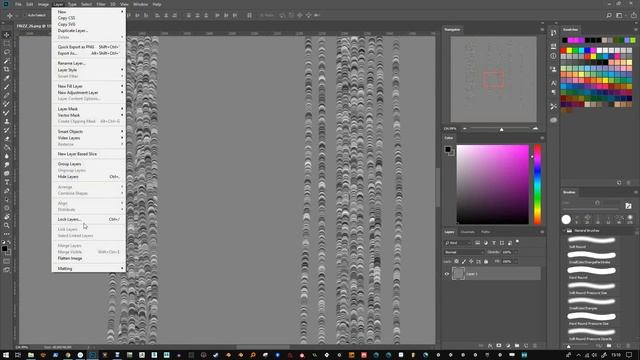Toggle the layer filter on/off switch
This screenshot has width=640, height=360.
pyautogui.click(x=517, y=242)
